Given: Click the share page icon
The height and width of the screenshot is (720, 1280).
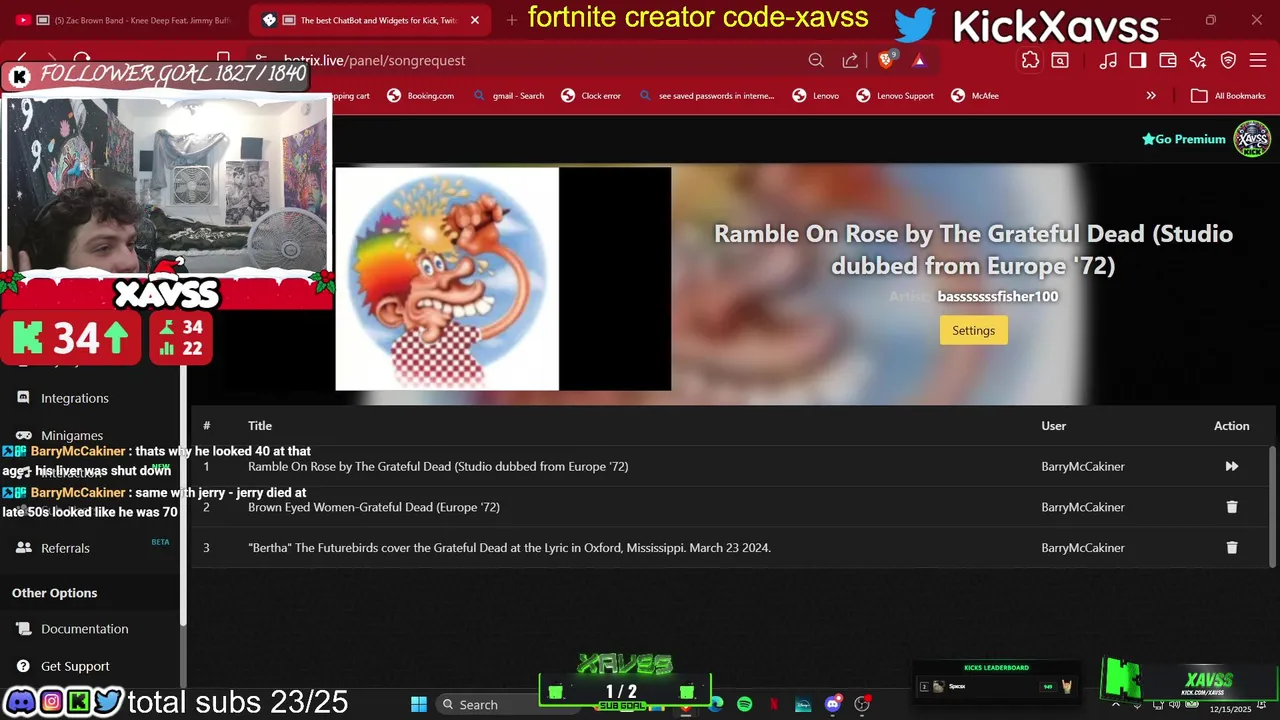Looking at the screenshot, I should (x=850, y=60).
